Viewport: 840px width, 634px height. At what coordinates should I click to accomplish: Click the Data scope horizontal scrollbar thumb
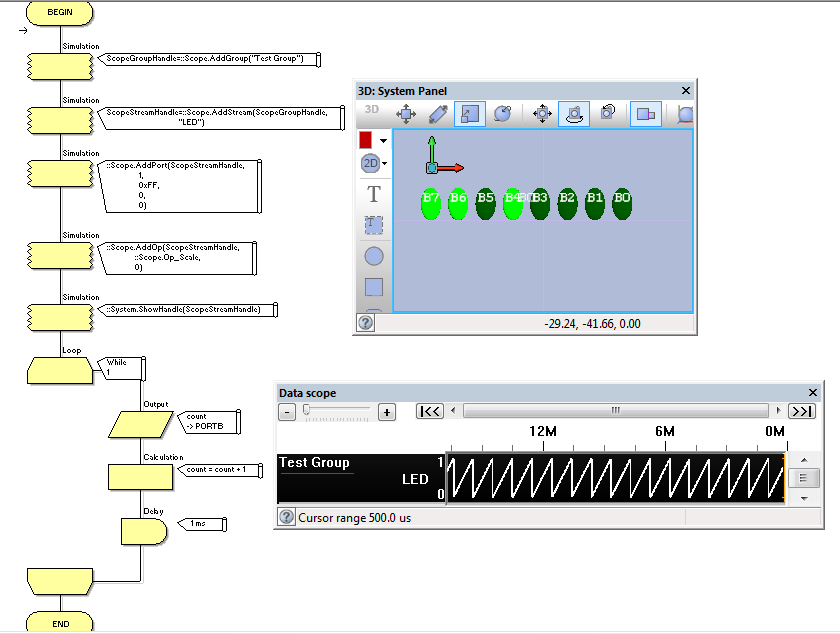(616, 411)
